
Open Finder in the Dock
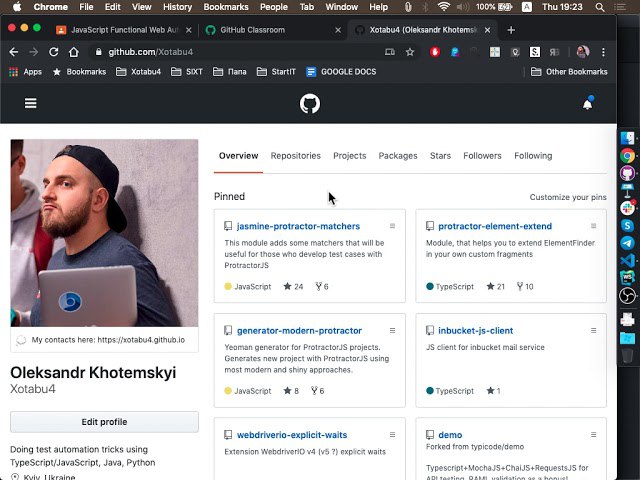pos(627,138)
